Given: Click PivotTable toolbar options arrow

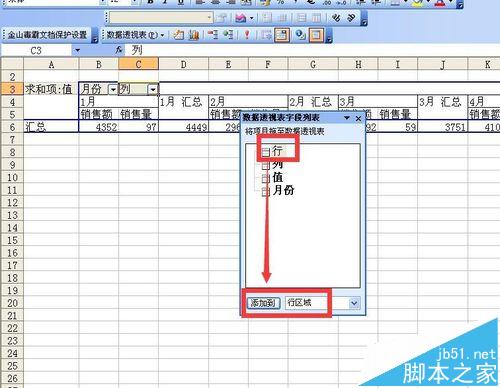Looking at the screenshot, I should click(329, 35).
